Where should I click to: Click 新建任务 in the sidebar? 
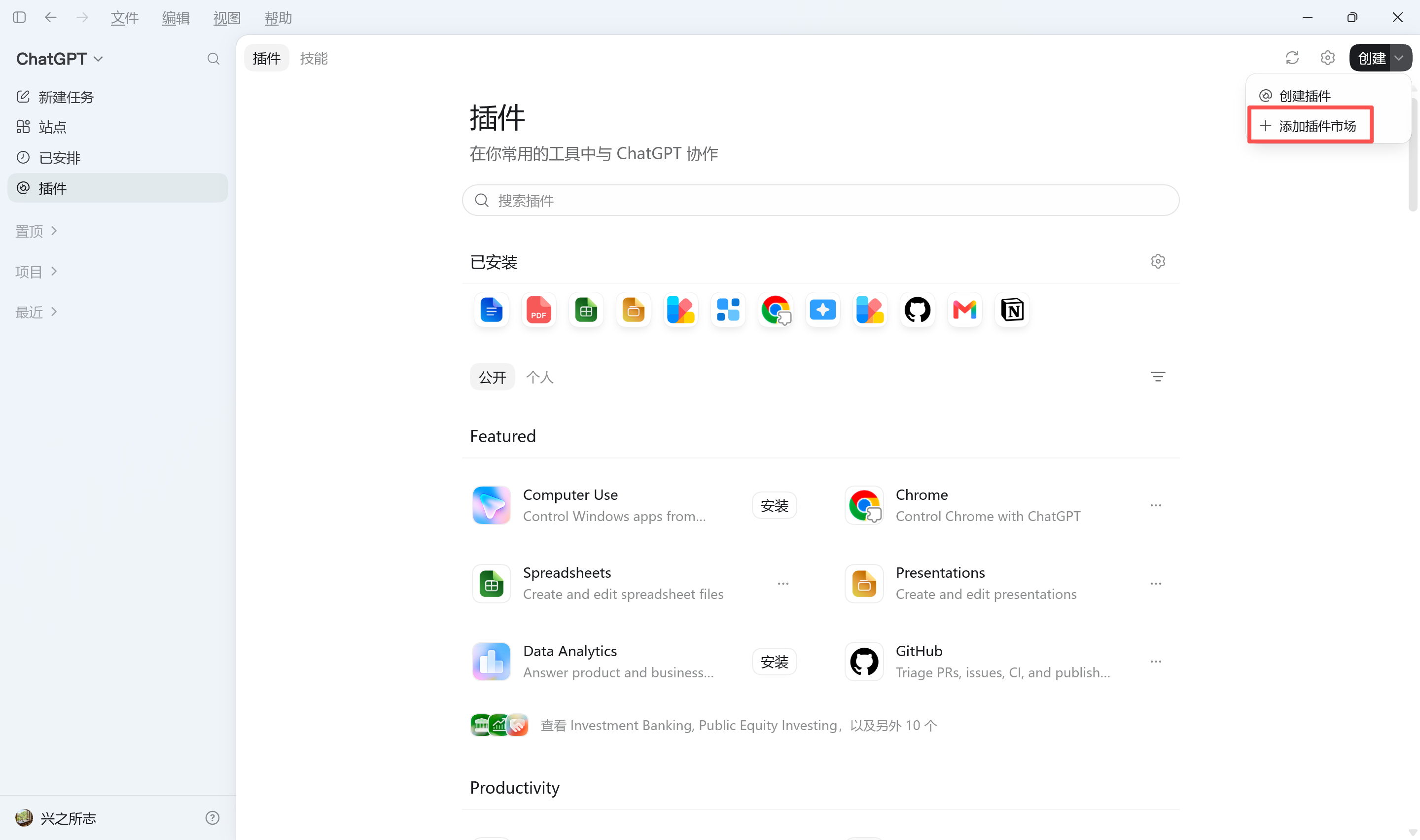pyautogui.click(x=118, y=97)
